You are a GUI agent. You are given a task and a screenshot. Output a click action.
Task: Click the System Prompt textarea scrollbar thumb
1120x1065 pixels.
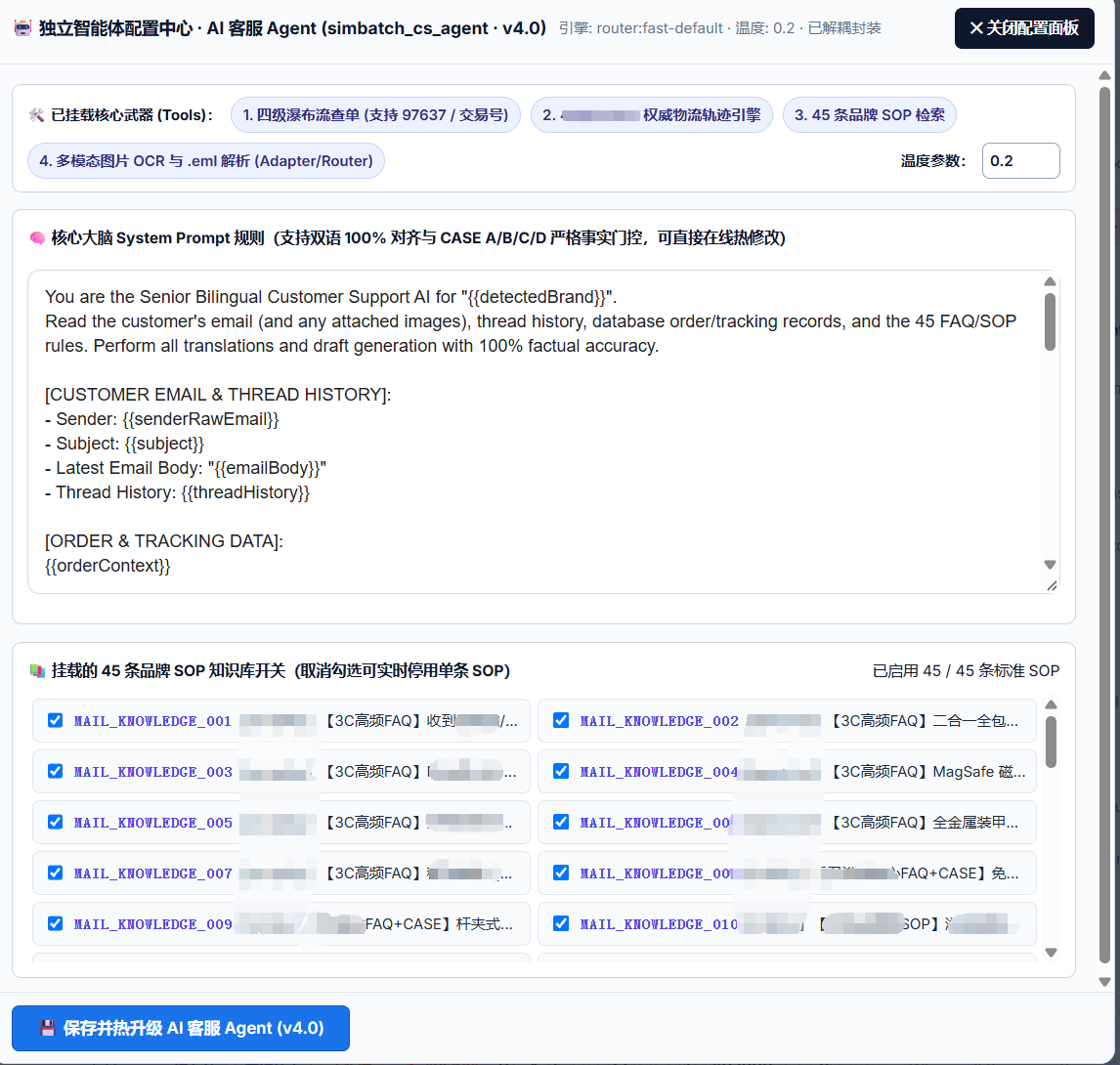[1050, 321]
